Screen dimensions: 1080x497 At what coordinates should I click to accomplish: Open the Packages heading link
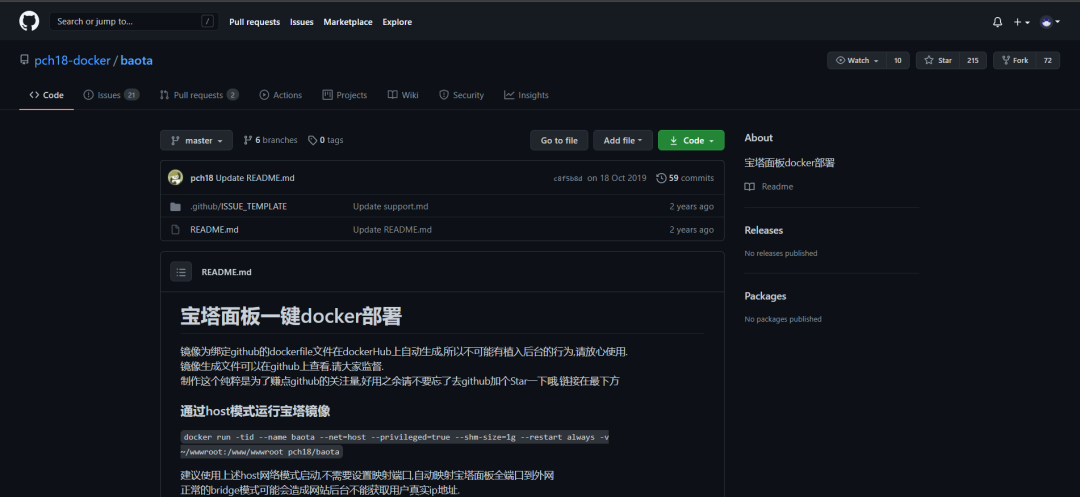[765, 297]
